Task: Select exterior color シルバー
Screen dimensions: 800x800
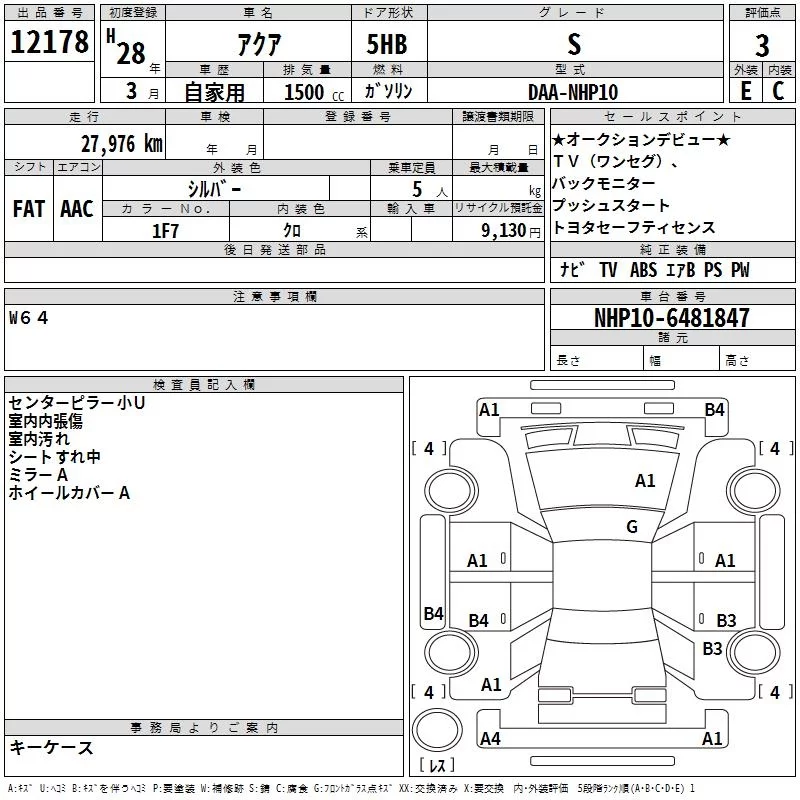Action: (214, 189)
